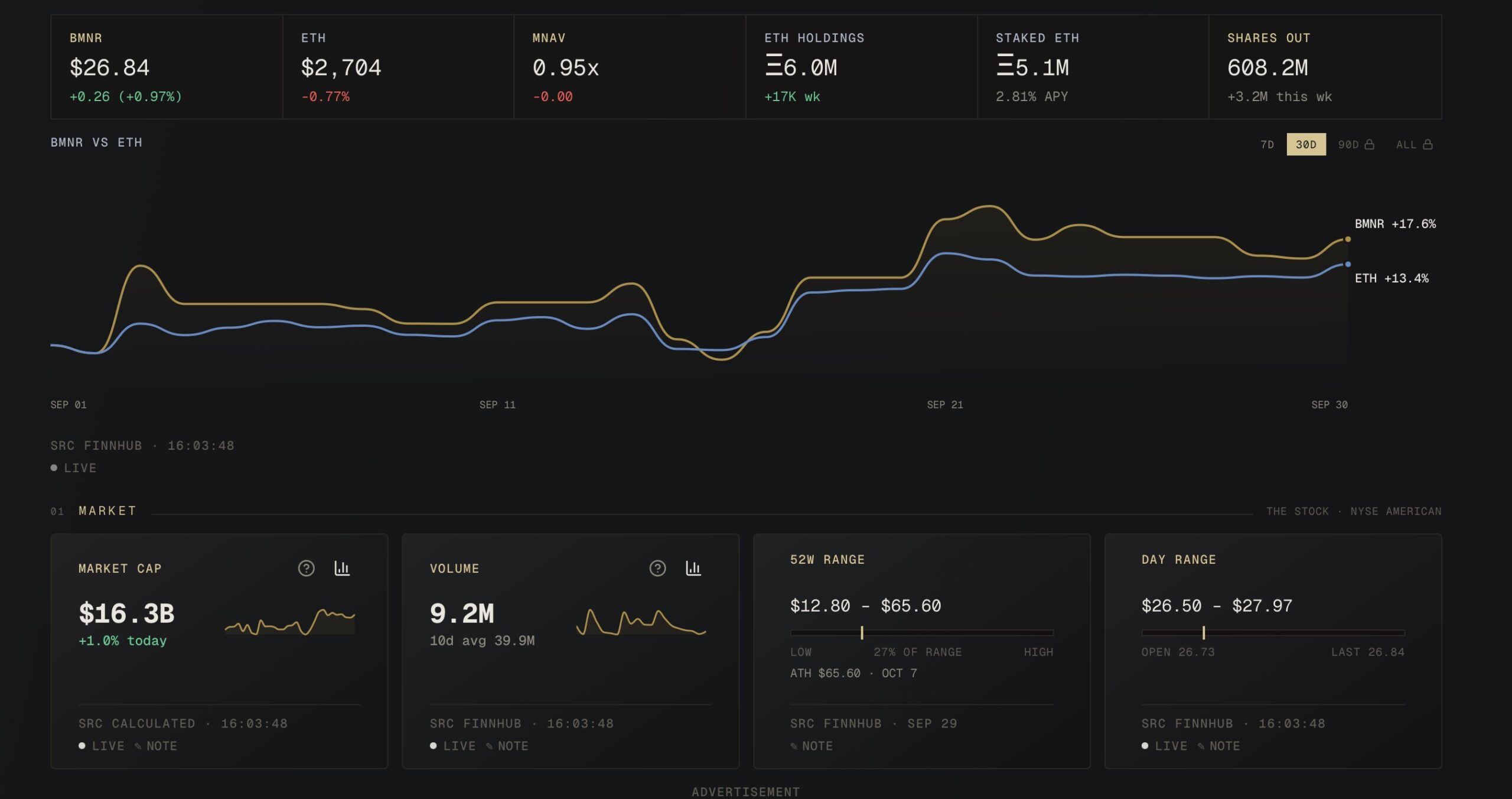This screenshot has height=799, width=1512.
Task: Click the BMNR +17.6% chart label
Action: pos(1395,224)
